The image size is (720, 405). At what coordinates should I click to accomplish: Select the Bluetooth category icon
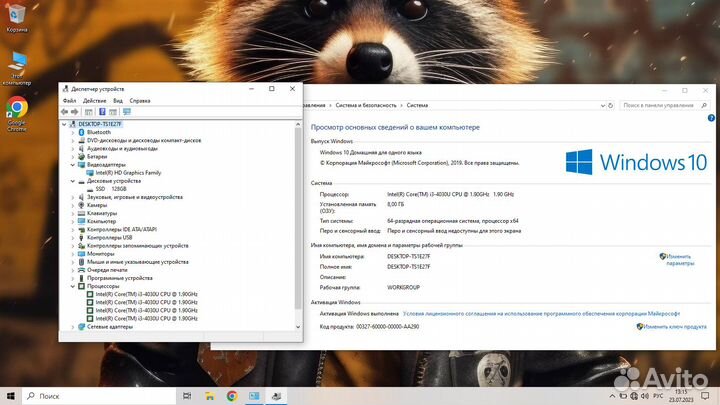click(81, 132)
